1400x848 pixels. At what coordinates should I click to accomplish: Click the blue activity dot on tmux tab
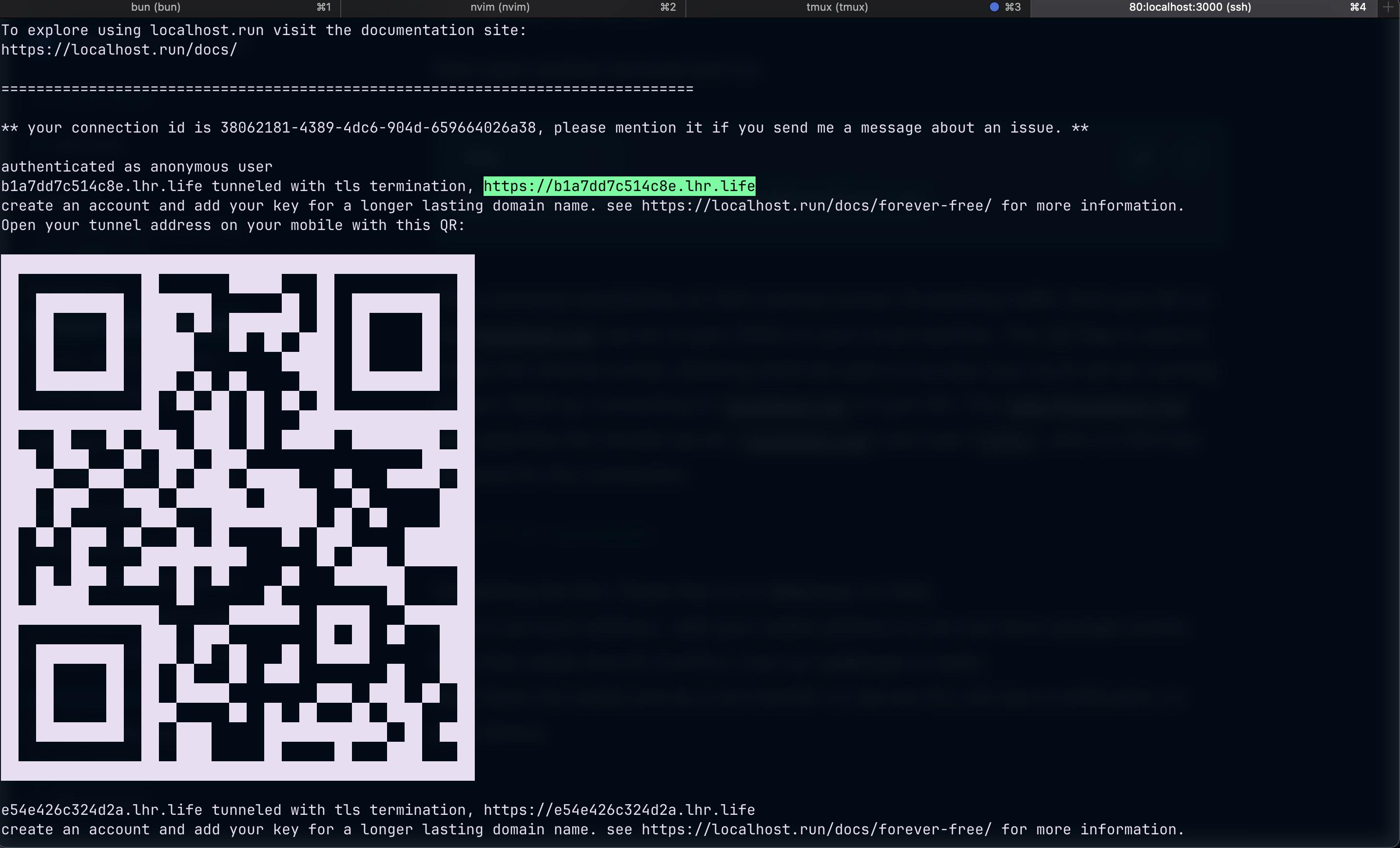tap(994, 7)
